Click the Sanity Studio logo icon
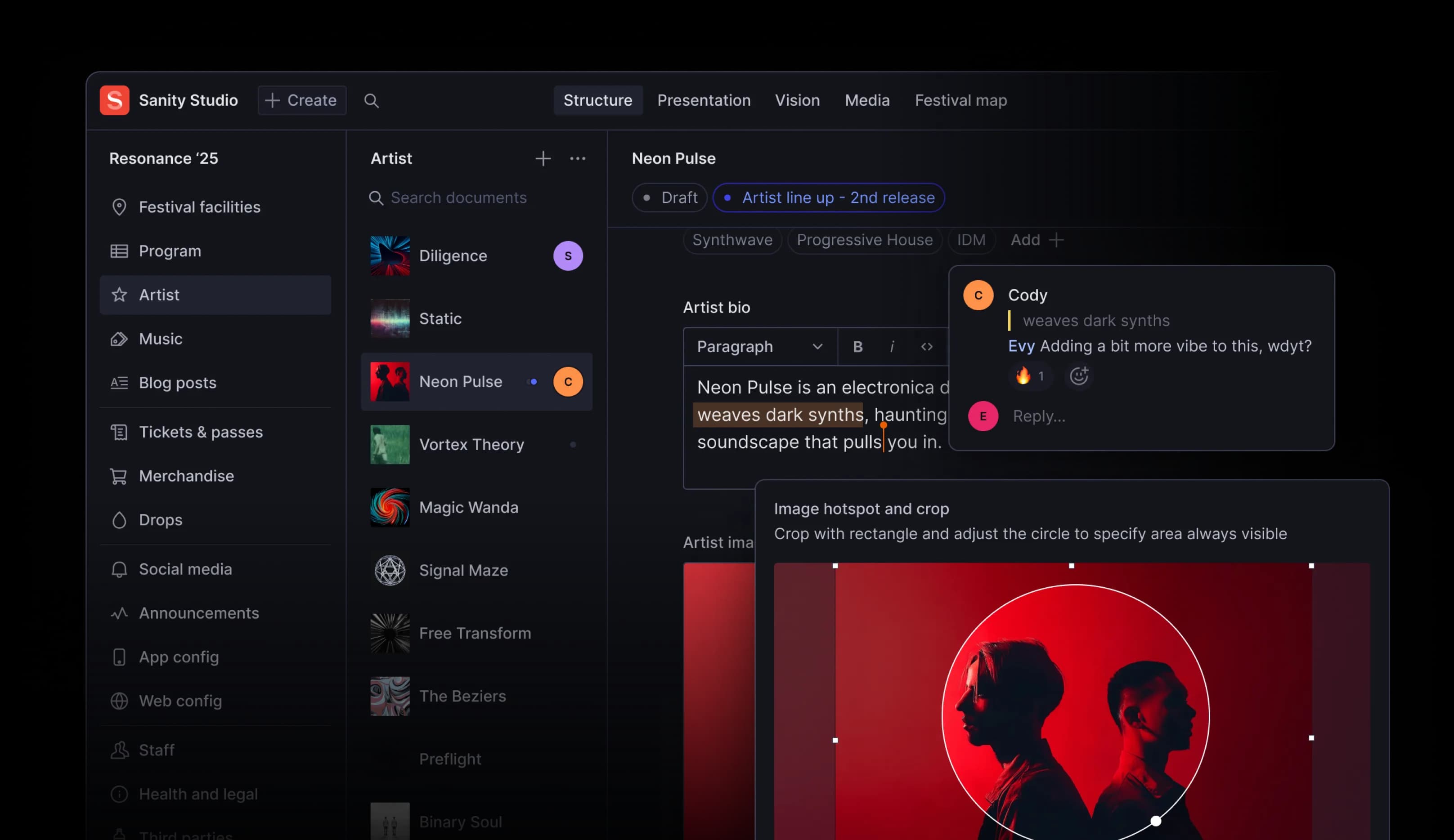Screen dimensions: 1454x840 (114, 100)
